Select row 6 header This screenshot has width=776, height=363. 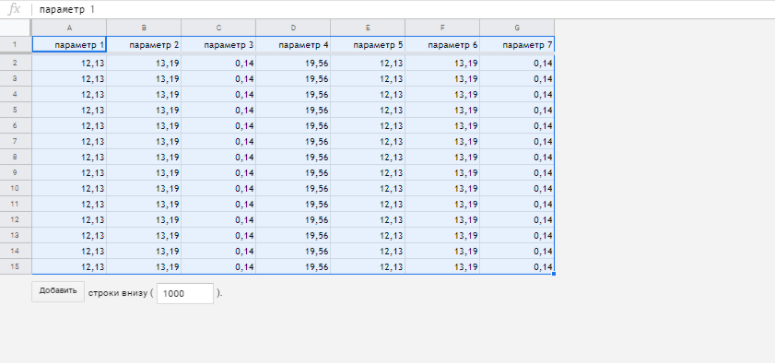15,126
